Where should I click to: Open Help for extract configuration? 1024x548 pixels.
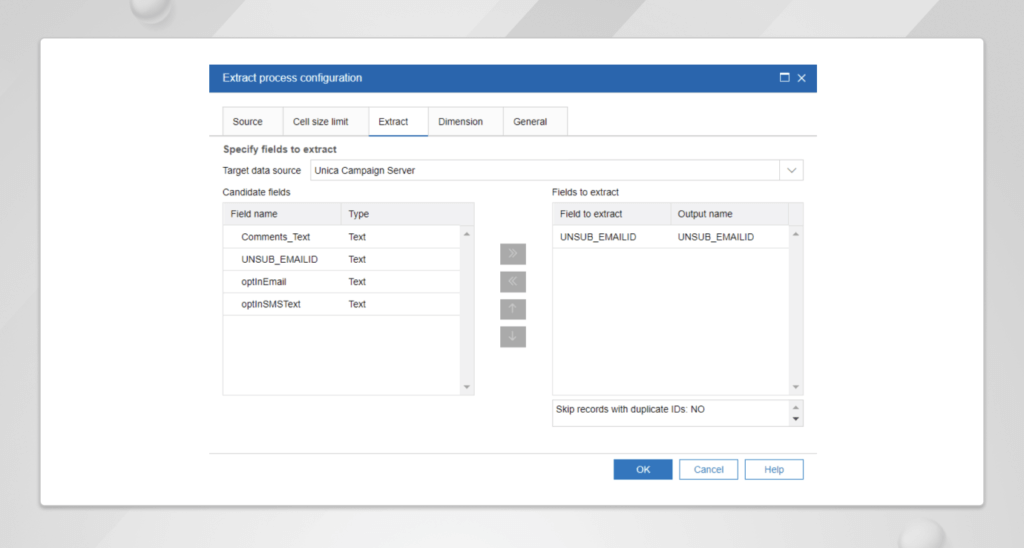tap(773, 469)
